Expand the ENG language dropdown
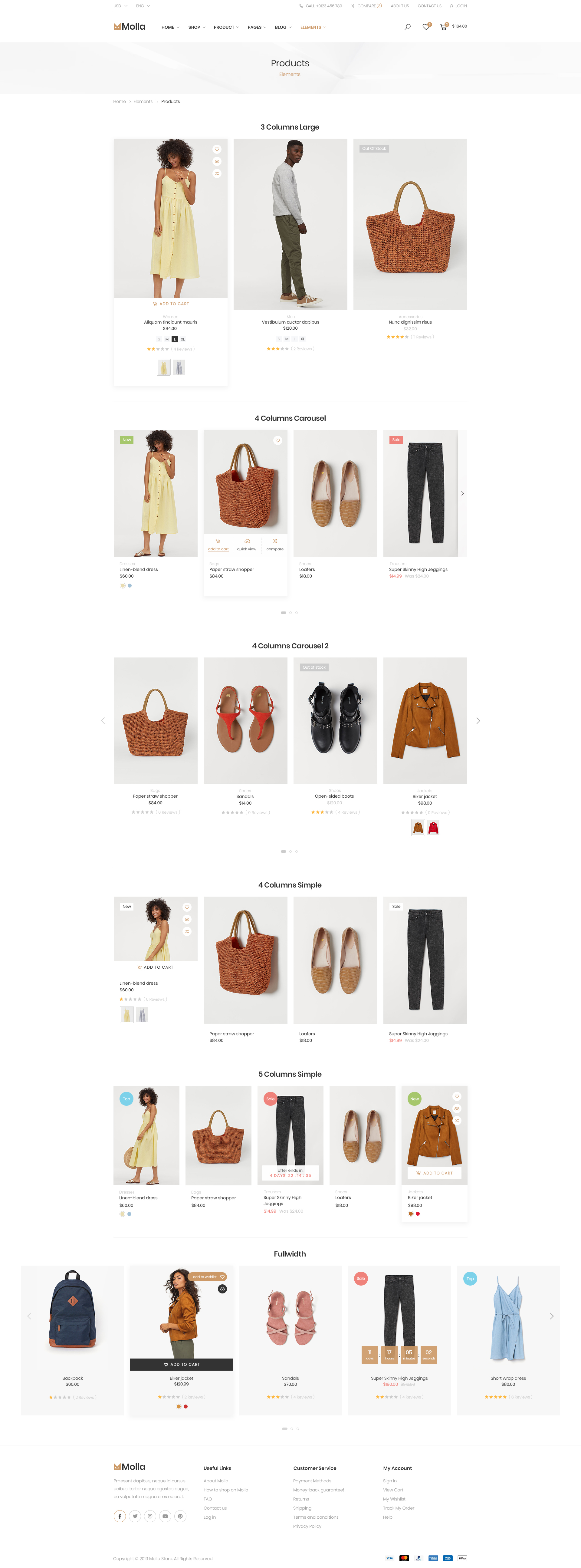581x1568 pixels. tap(142, 5)
